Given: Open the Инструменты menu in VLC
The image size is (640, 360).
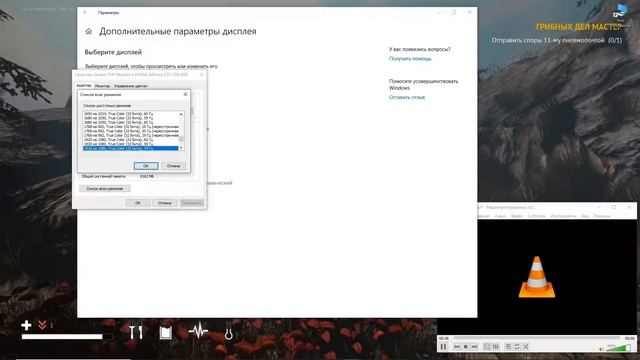Looking at the screenshot, I should click(x=563, y=216).
